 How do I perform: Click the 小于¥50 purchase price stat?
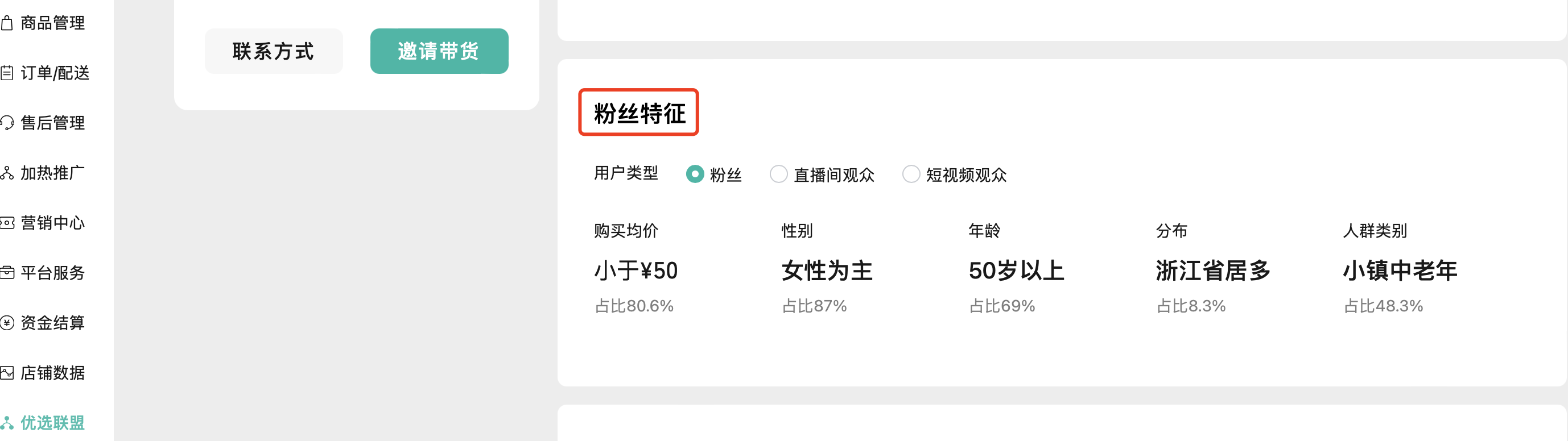pos(636,271)
